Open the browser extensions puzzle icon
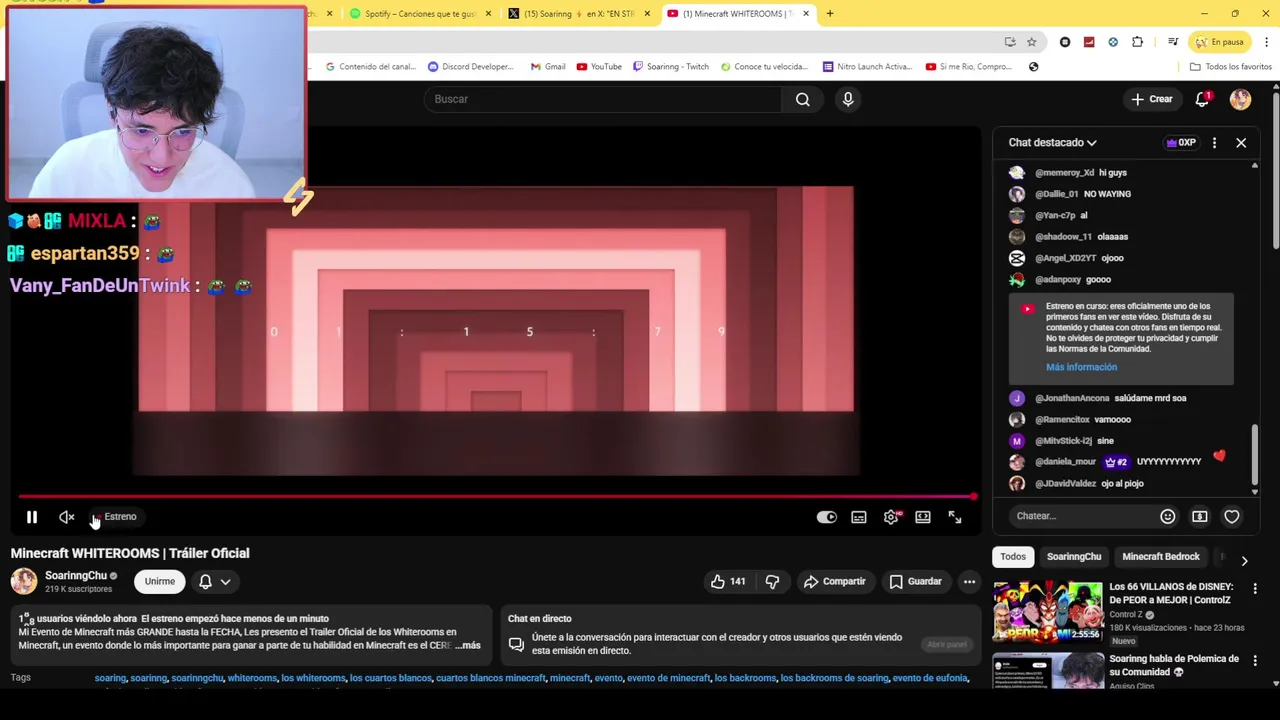This screenshot has width=1280, height=720. (x=1137, y=42)
